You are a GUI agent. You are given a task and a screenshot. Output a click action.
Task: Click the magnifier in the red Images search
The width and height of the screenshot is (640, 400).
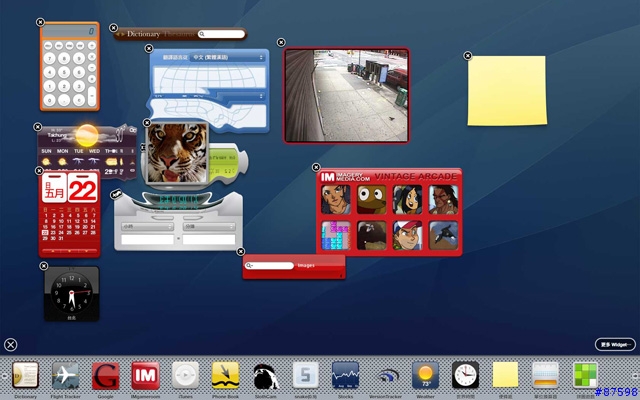(249, 266)
